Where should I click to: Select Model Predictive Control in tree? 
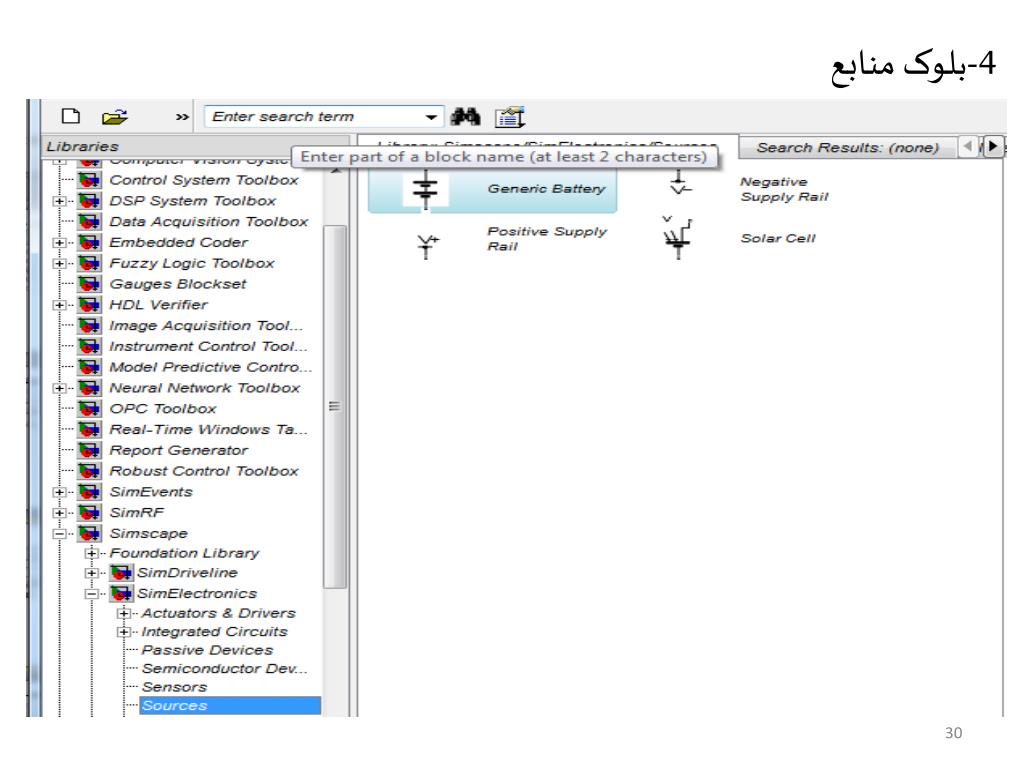(x=211, y=367)
